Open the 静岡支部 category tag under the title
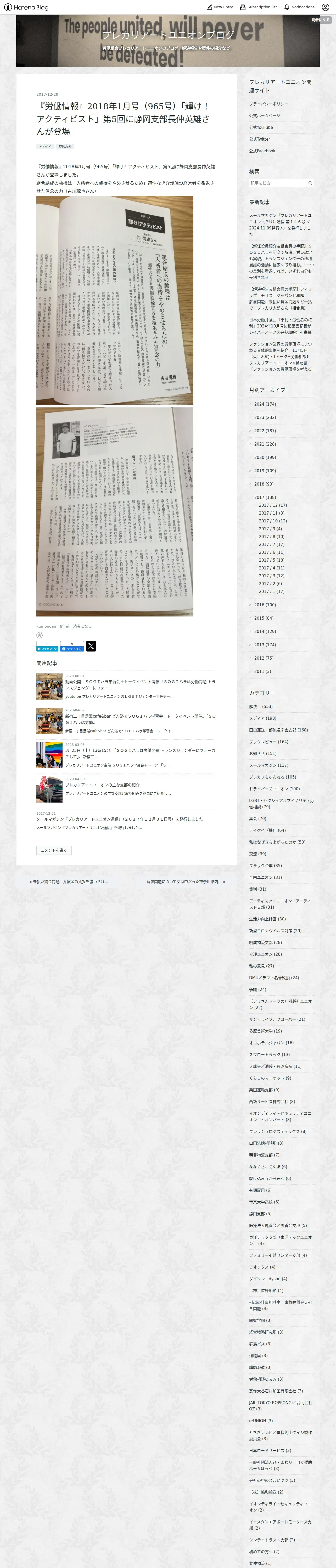Viewport: 336px width, 1568px height. [65, 146]
